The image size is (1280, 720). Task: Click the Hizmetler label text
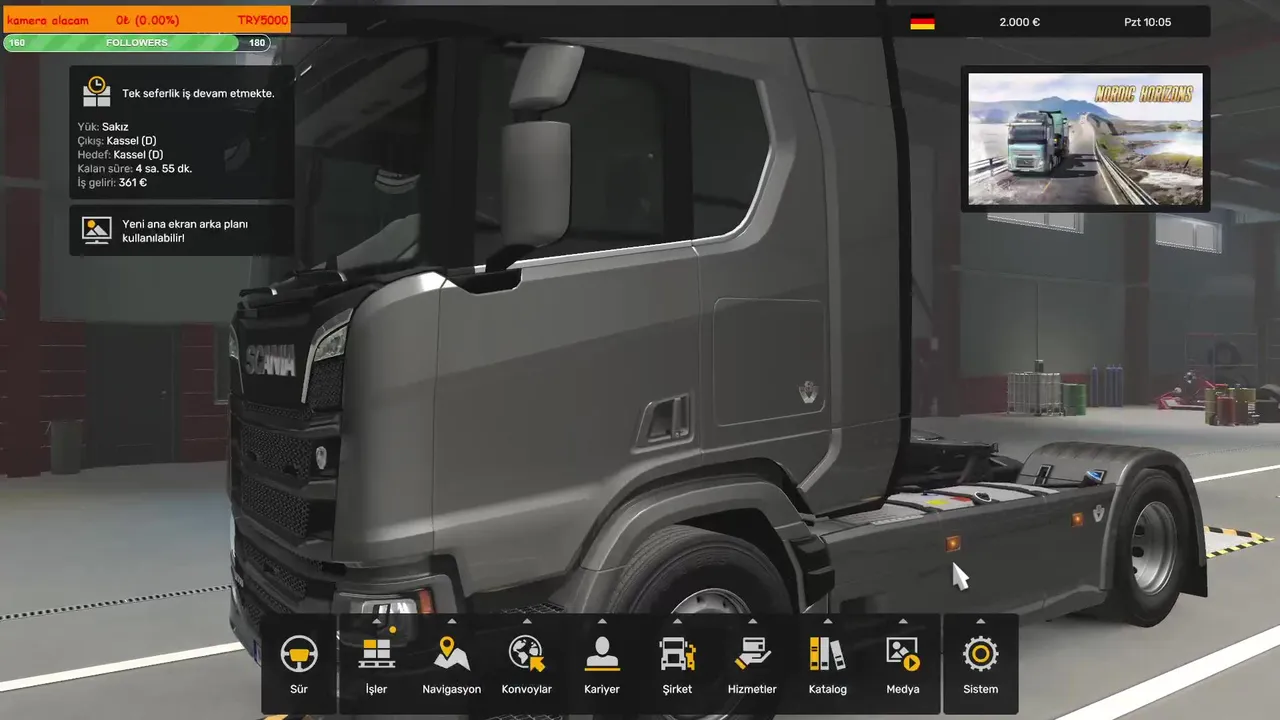click(752, 689)
